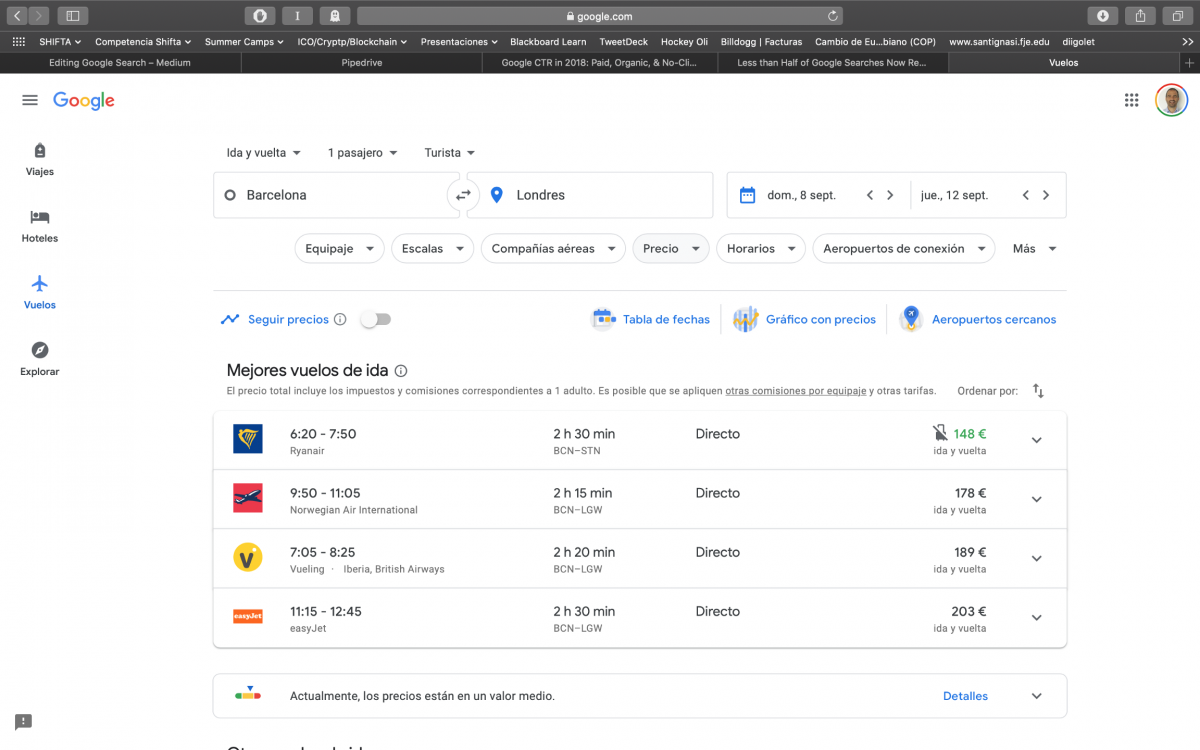1200x750 pixels.
Task: Open Safari share button
Action: (1140, 16)
